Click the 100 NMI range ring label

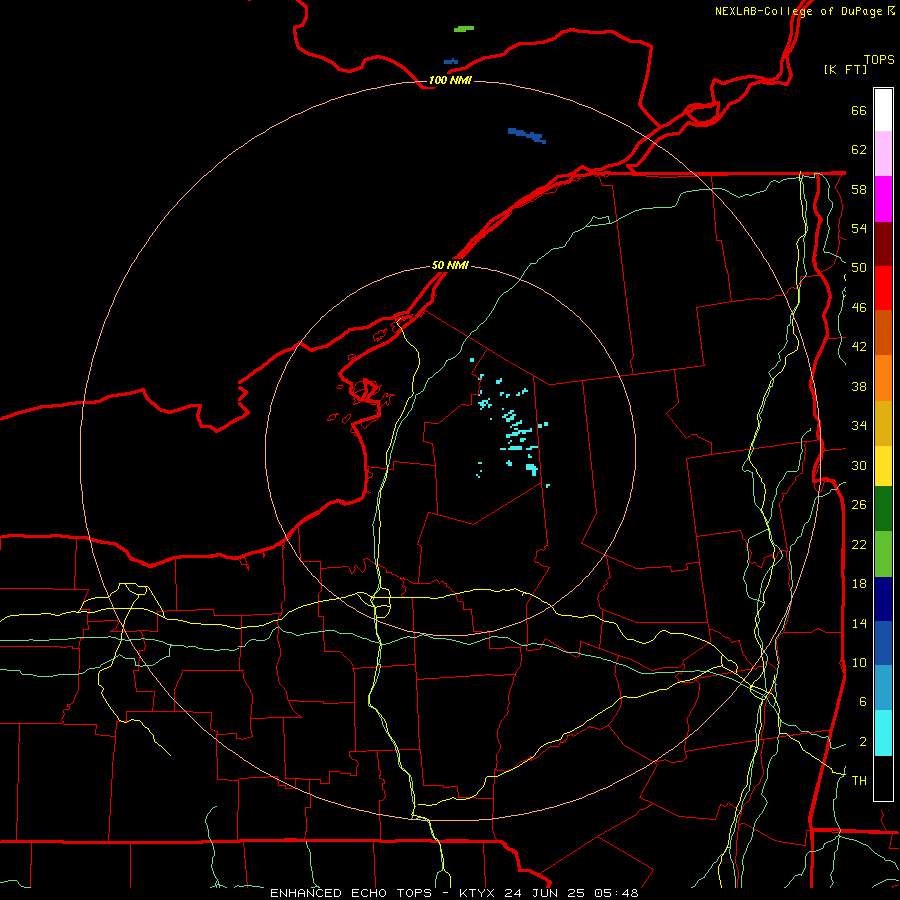450,80
